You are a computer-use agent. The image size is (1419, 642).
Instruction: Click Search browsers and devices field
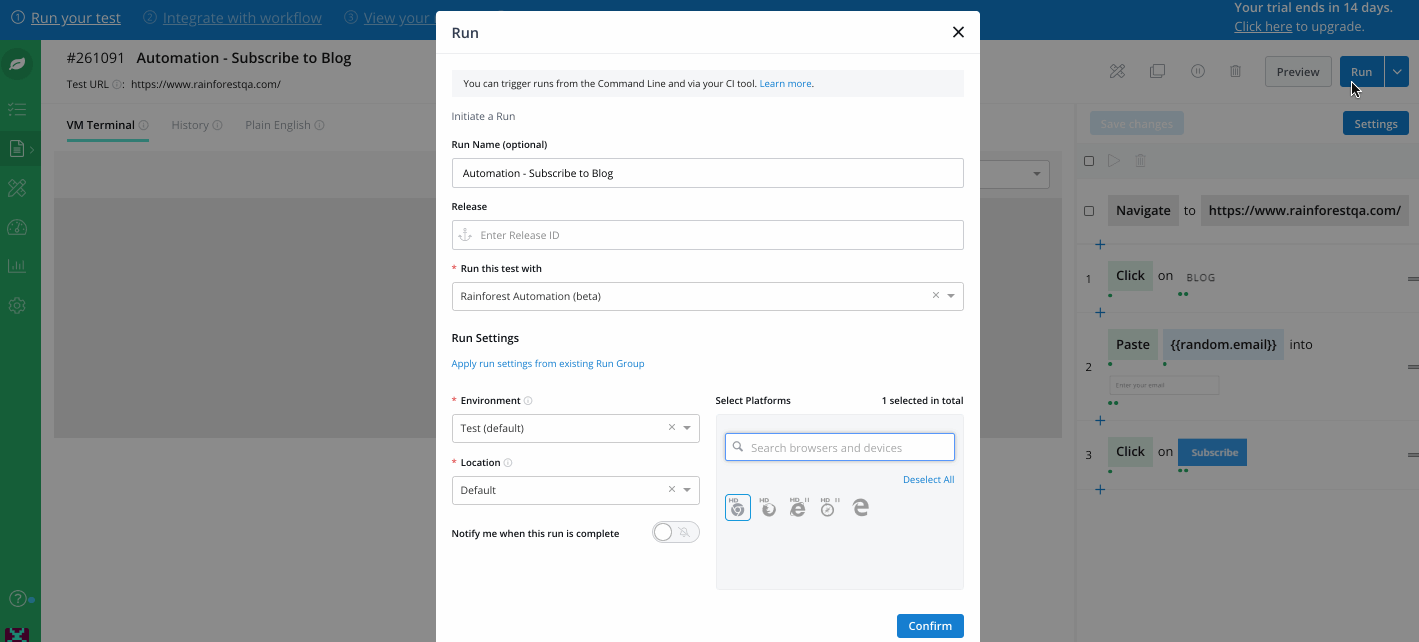(x=840, y=447)
